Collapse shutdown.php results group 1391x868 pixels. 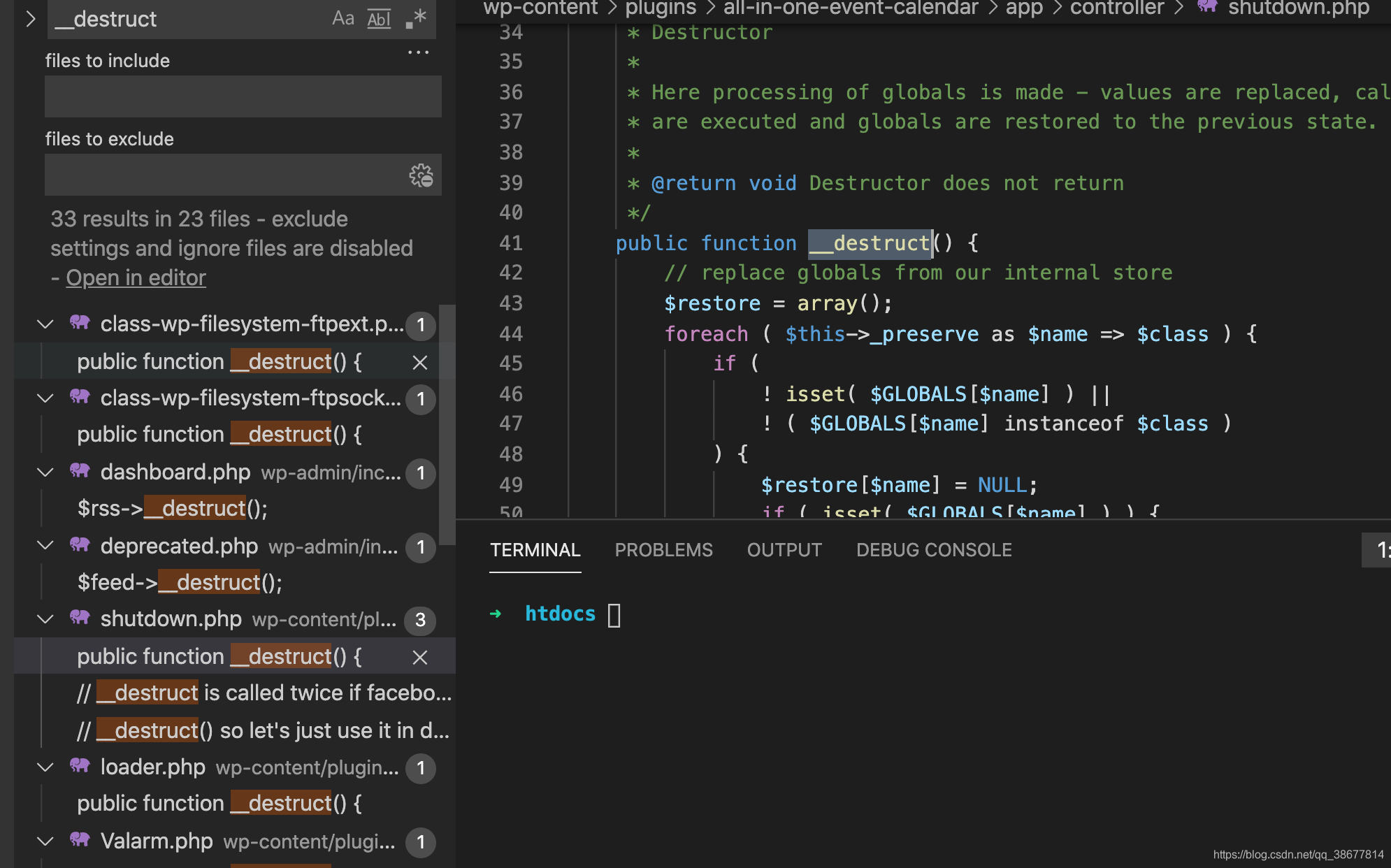tap(45, 619)
